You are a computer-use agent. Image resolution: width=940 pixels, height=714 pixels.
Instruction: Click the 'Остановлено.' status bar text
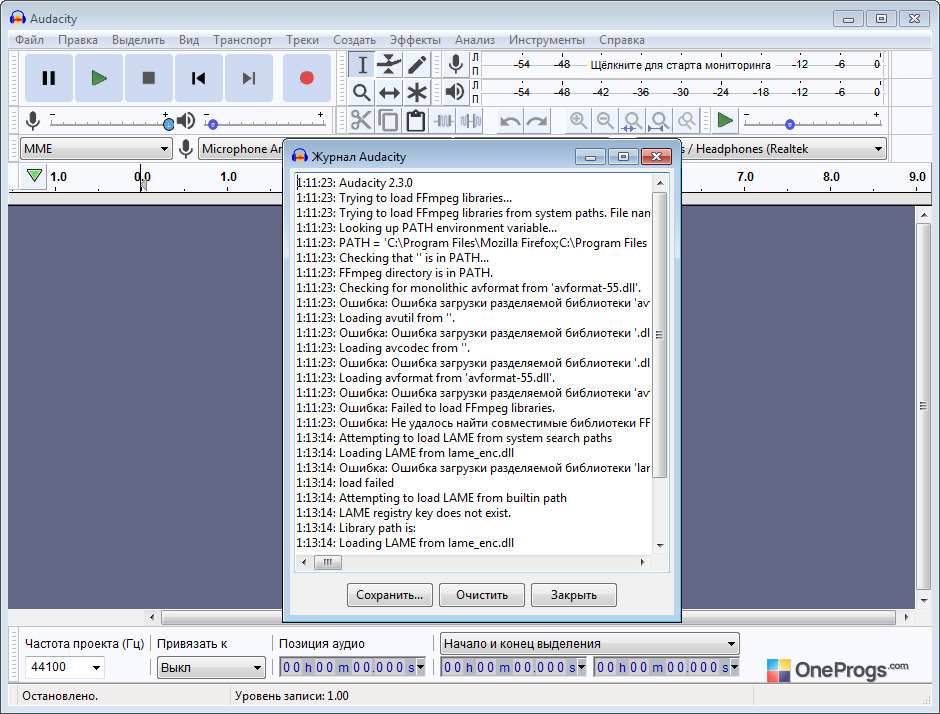click(60, 696)
